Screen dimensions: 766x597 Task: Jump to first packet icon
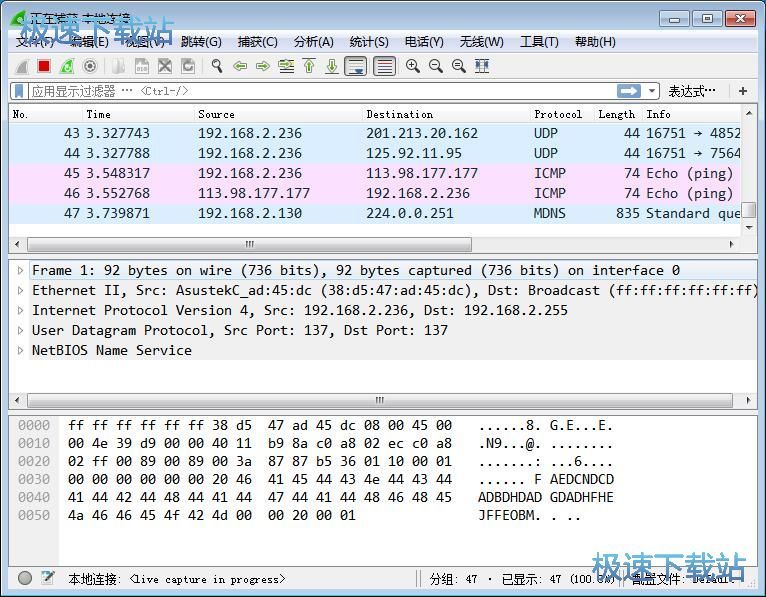click(x=309, y=66)
